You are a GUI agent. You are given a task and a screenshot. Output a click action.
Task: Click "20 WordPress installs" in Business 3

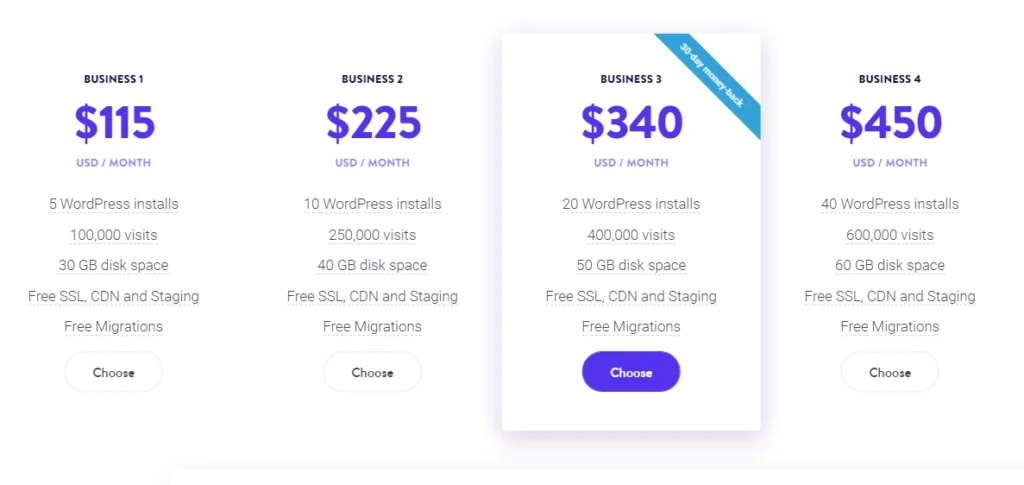click(x=631, y=204)
